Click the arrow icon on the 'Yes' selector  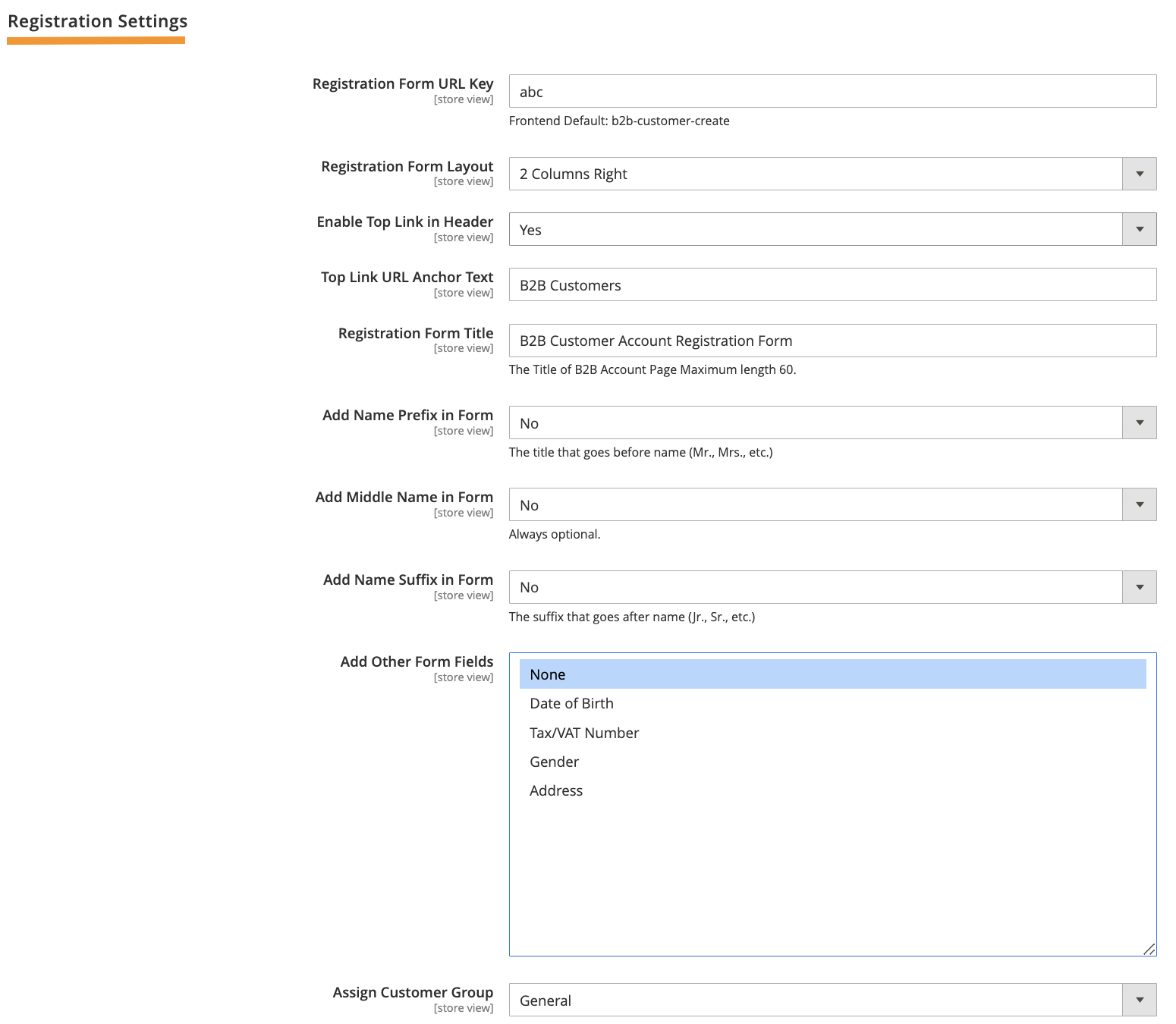(1139, 228)
